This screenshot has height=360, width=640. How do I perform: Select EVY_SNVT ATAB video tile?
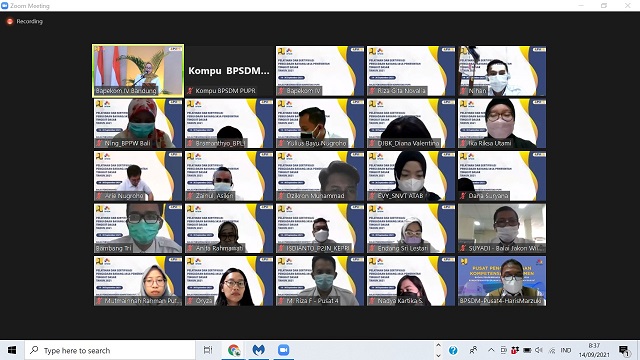[x=411, y=176]
